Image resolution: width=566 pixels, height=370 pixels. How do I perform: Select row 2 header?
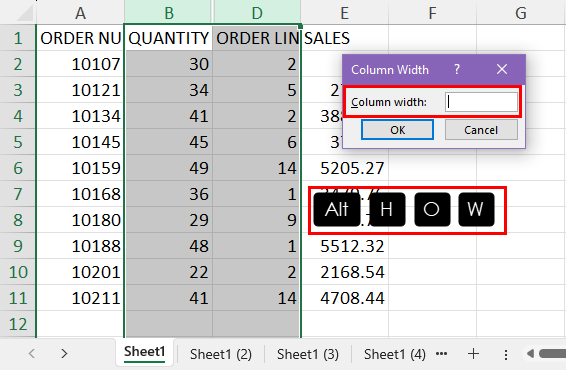click(18, 64)
